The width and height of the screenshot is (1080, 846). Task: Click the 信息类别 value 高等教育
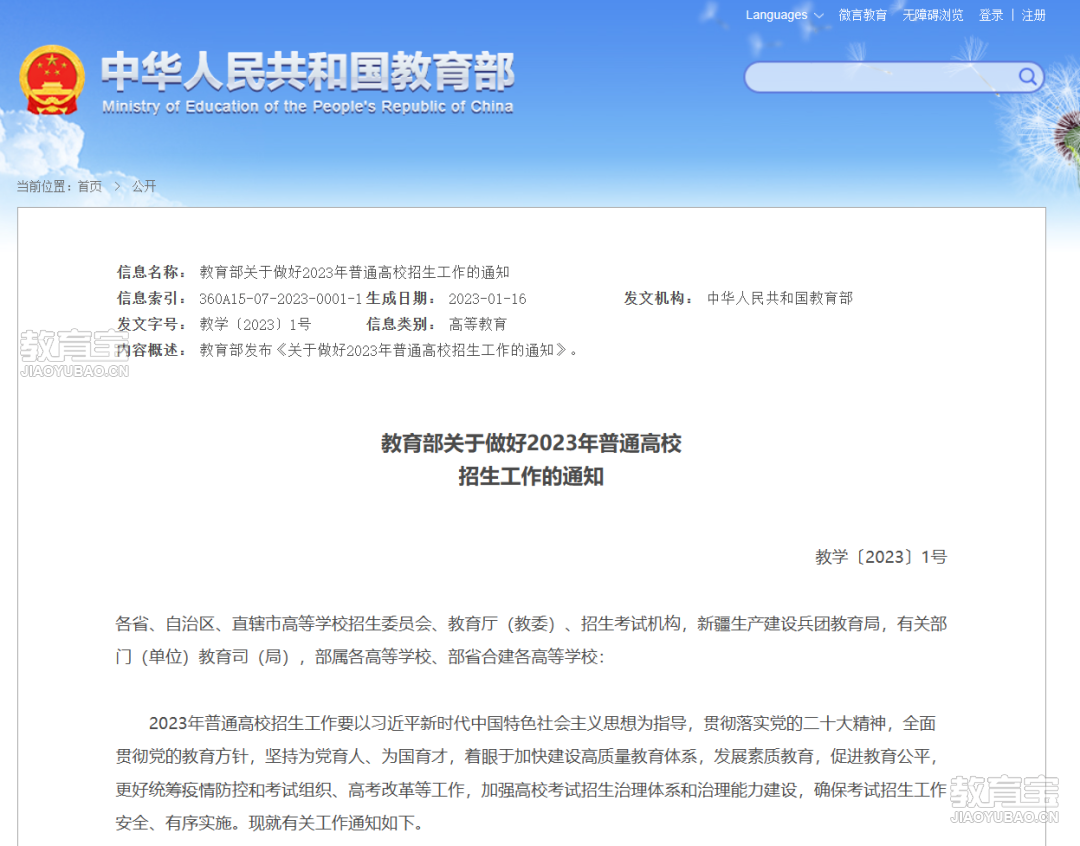click(x=478, y=324)
